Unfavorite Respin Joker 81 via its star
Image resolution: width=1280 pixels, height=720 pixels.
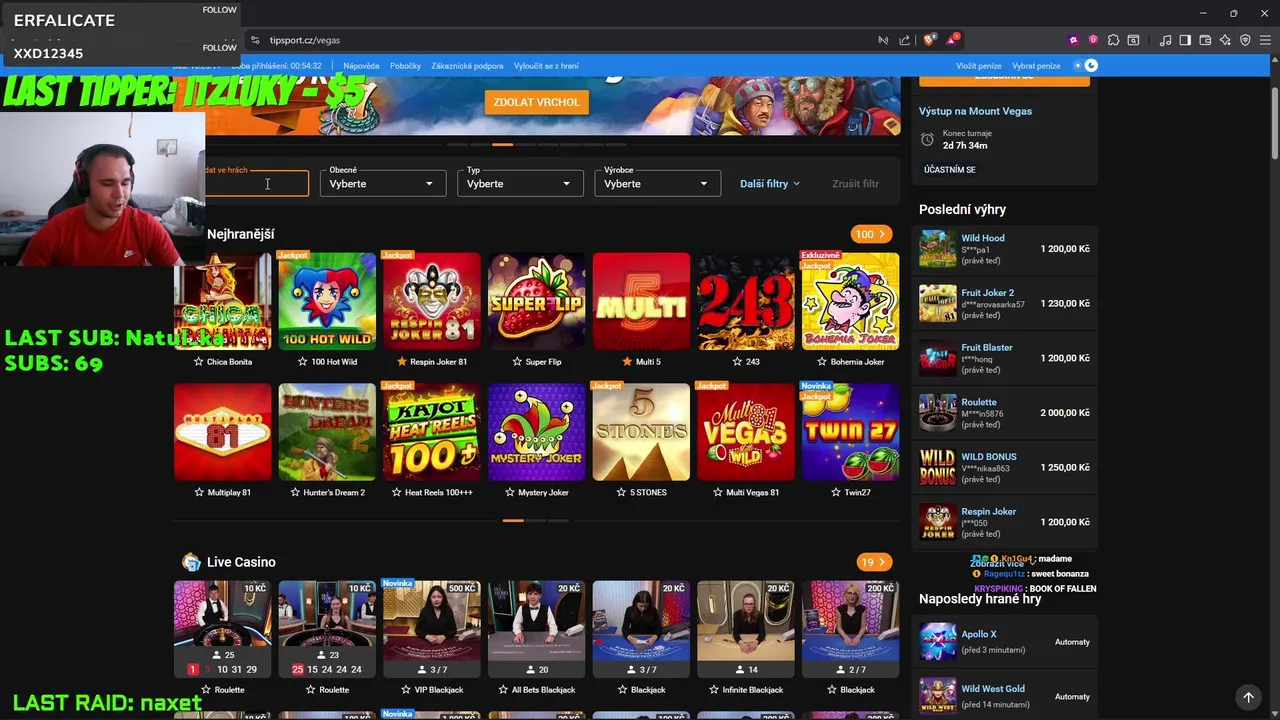coord(402,362)
